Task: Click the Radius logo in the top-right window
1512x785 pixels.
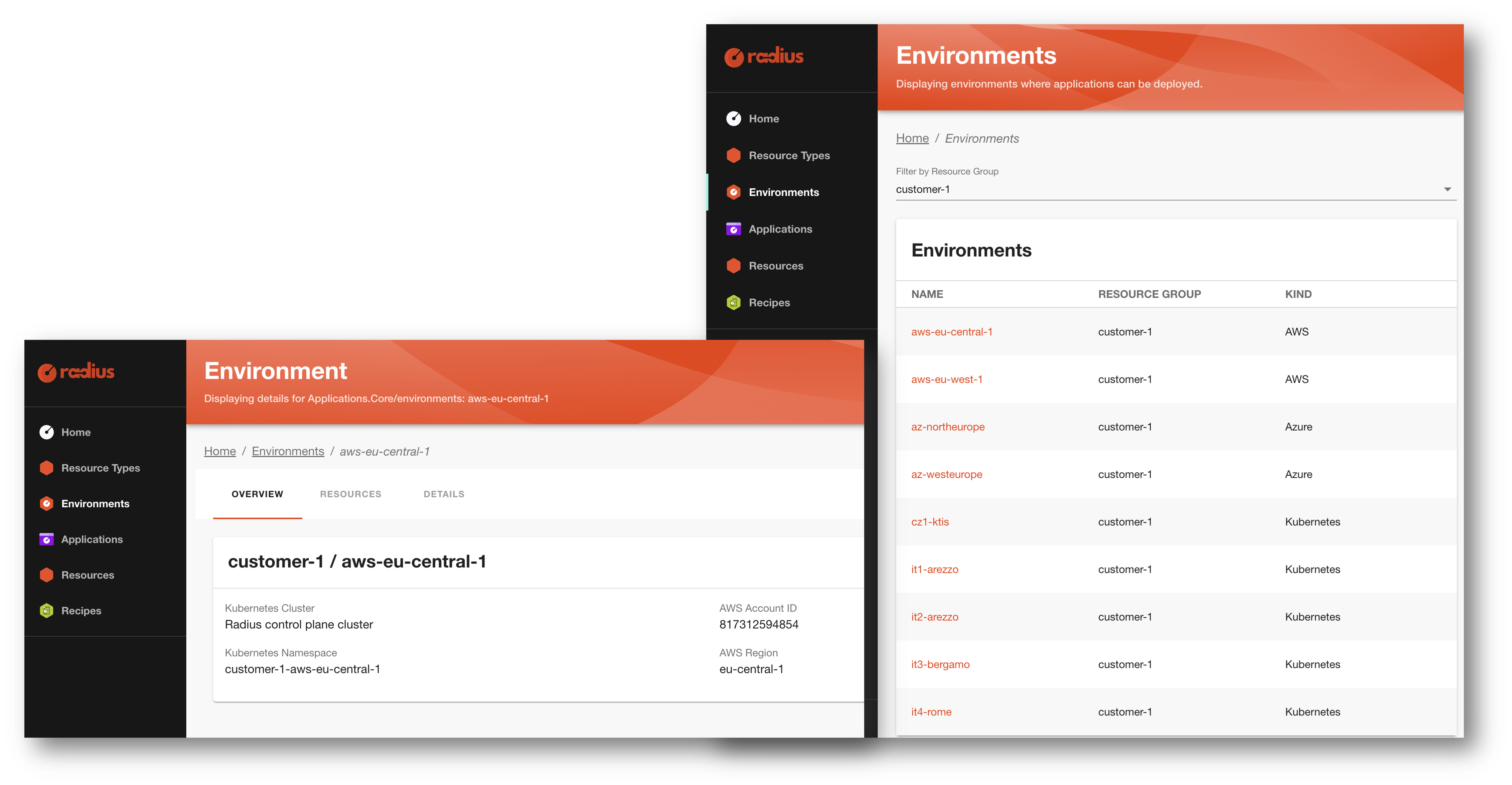Action: click(x=764, y=56)
